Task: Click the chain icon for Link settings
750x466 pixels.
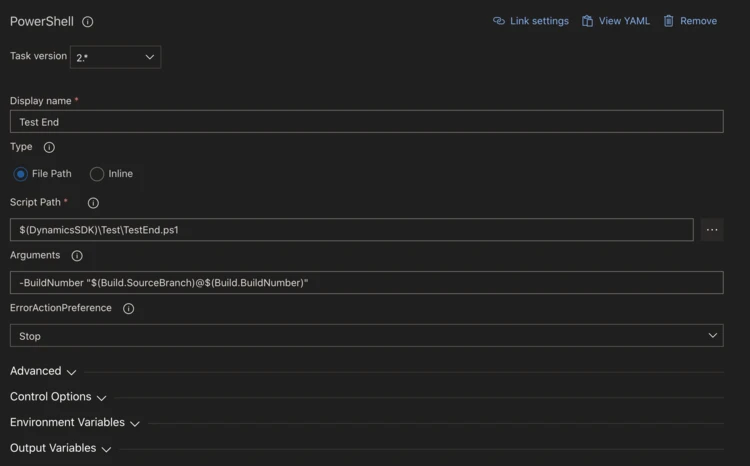Action: pos(499,21)
